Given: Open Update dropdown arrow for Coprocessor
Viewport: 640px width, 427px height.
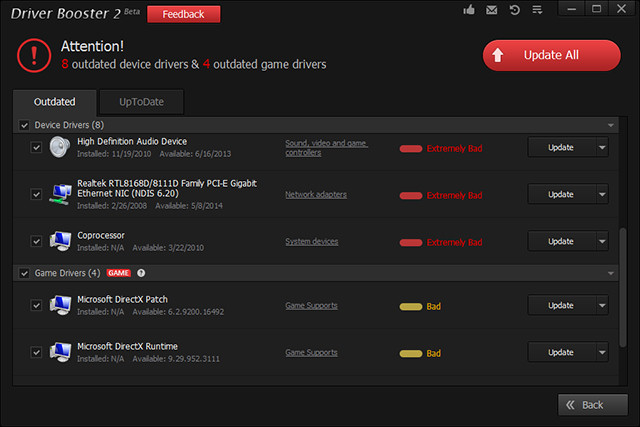Looking at the screenshot, I should tap(602, 241).
